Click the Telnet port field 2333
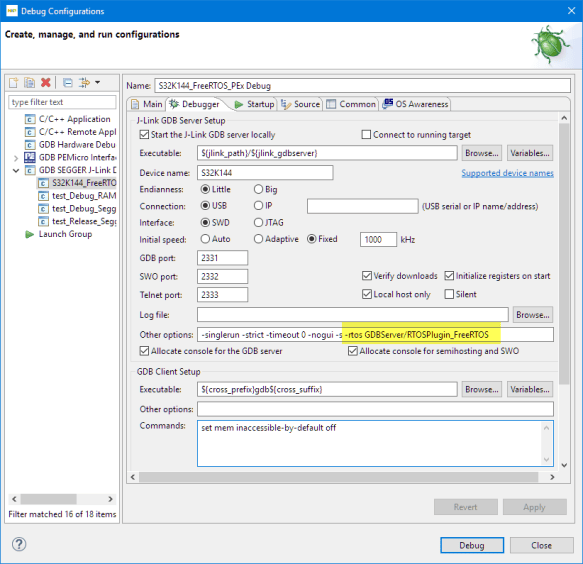Screen dimensions: 583x564 222,295
